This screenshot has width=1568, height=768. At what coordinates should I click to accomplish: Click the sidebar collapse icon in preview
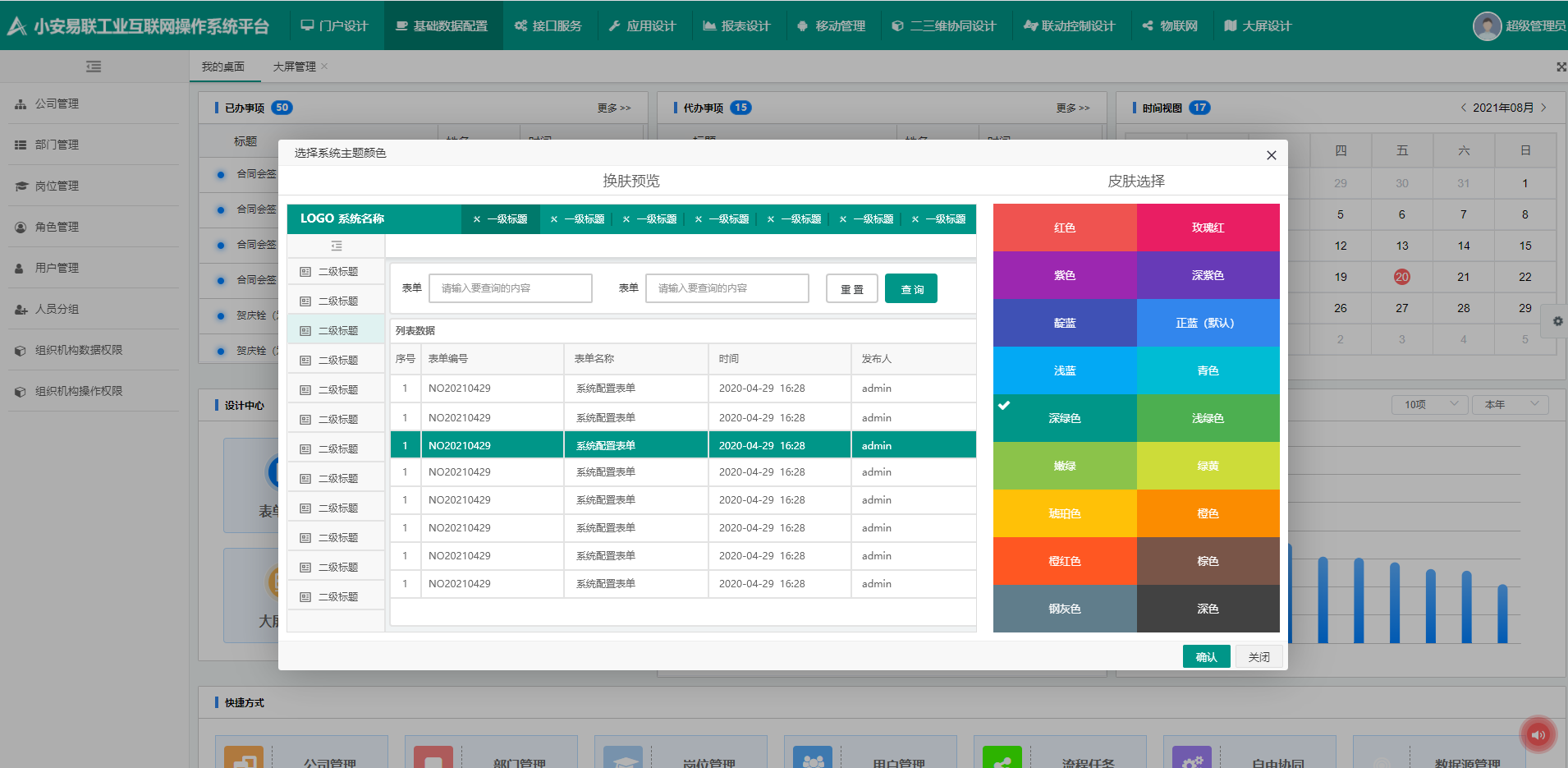pos(336,246)
